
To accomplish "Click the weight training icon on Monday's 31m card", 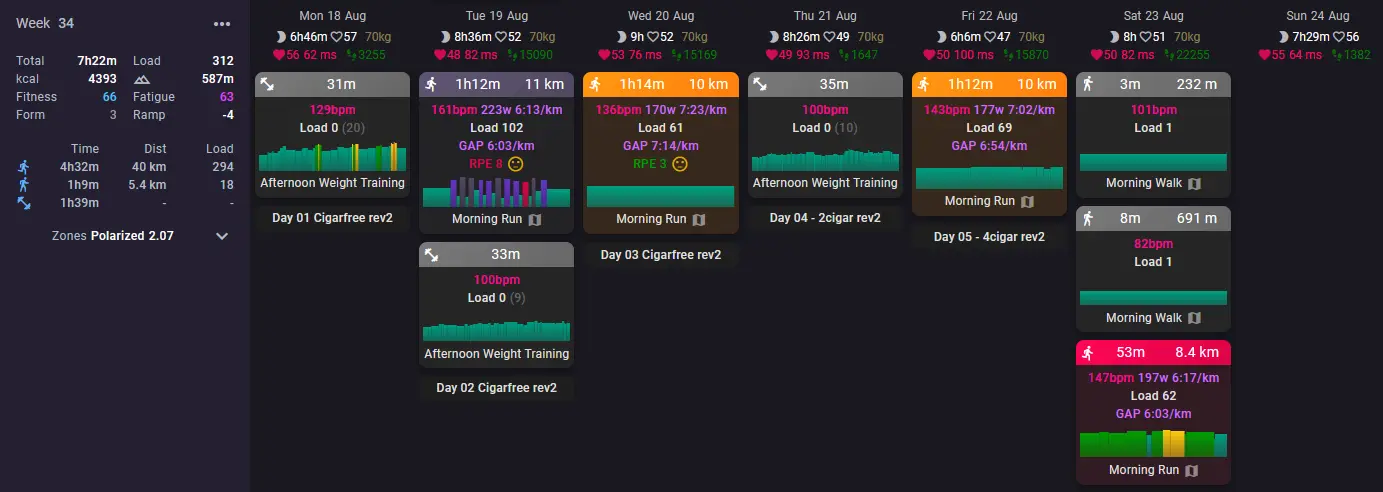I will point(268,85).
